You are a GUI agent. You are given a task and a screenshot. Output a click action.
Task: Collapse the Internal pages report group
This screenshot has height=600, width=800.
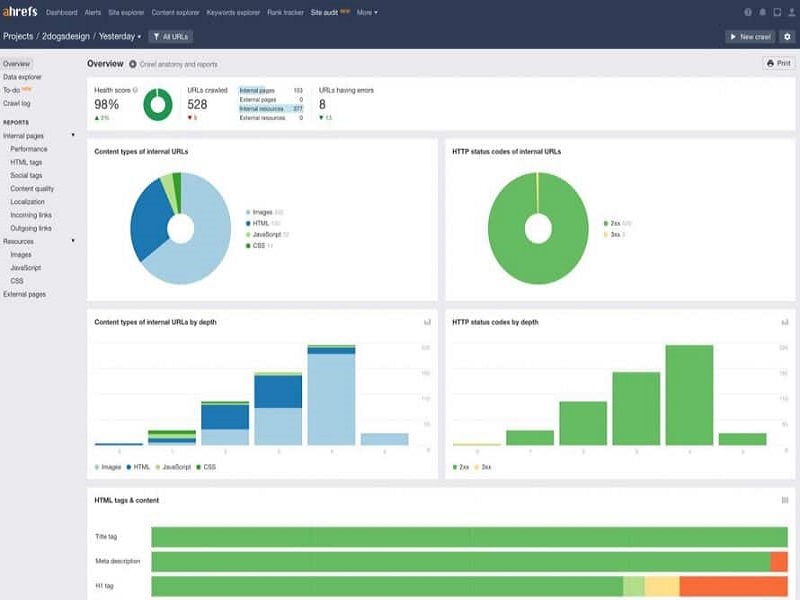pos(73,135)
